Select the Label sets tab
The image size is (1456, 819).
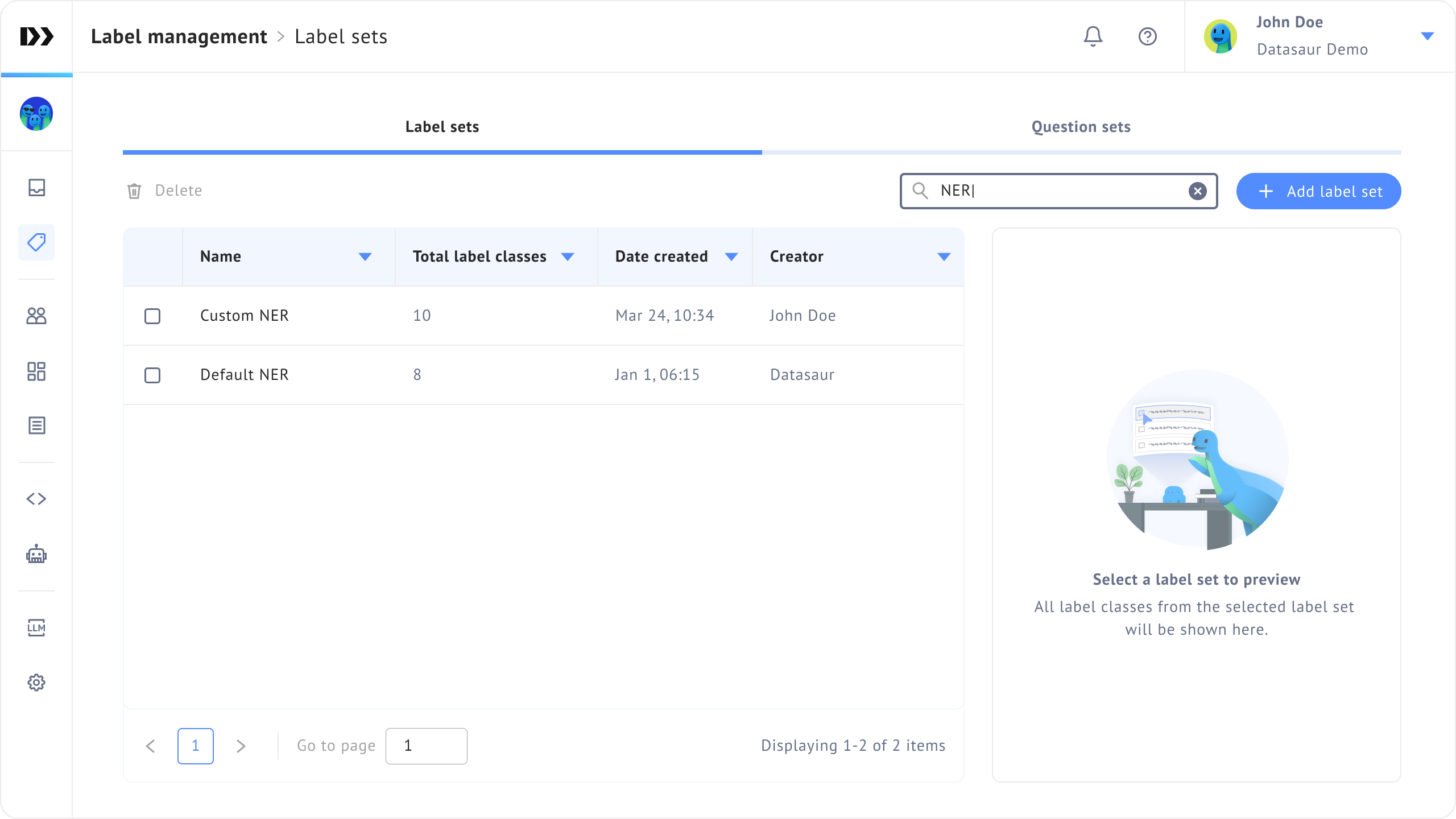point(442,127)
